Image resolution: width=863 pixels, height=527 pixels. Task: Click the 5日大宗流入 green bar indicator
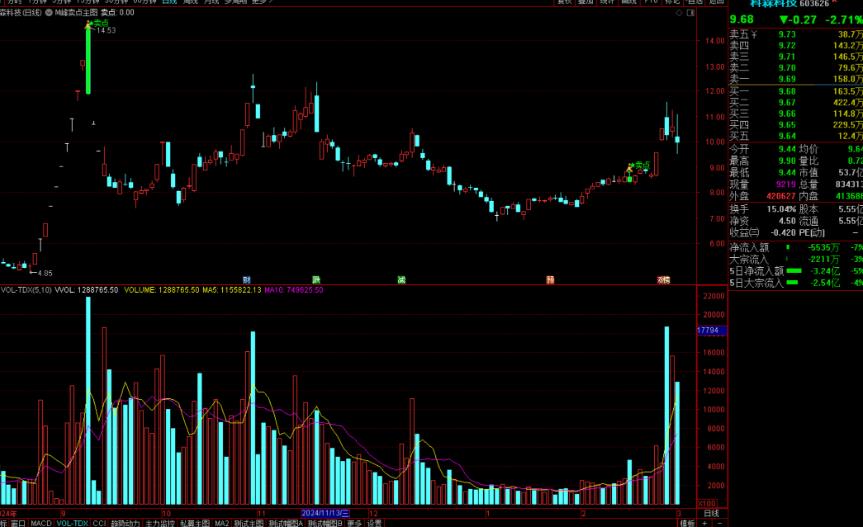(792, 282)
